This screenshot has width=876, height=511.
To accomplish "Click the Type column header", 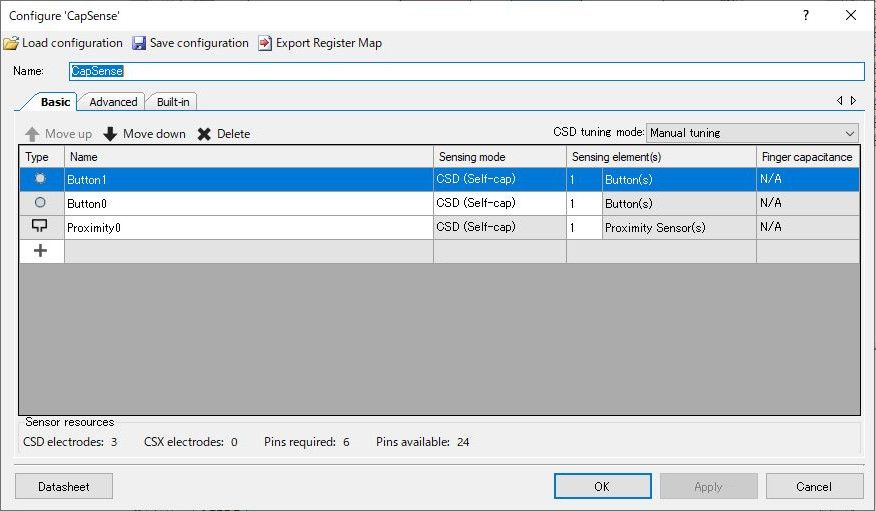I will tap(42, 157).
